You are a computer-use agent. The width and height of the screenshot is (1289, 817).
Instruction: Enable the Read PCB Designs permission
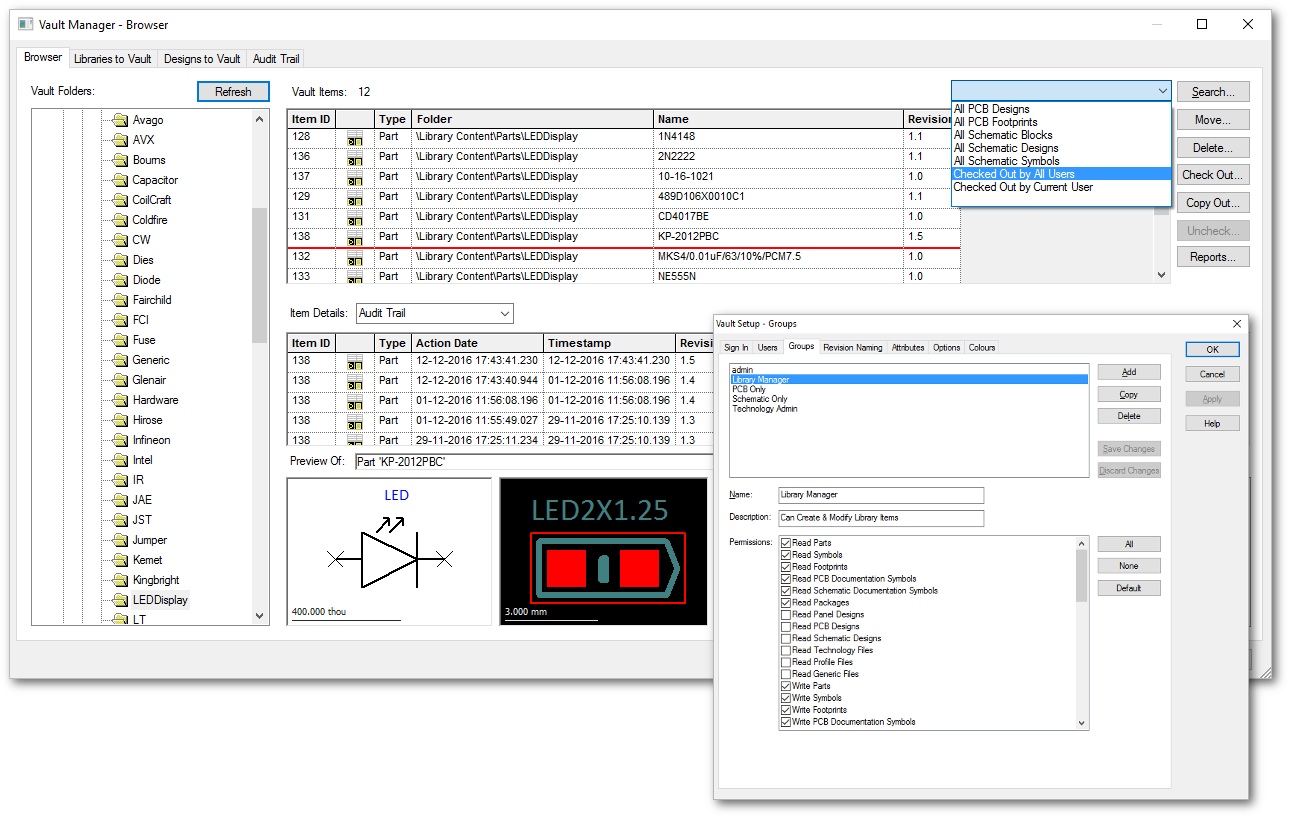click(786, 627)
